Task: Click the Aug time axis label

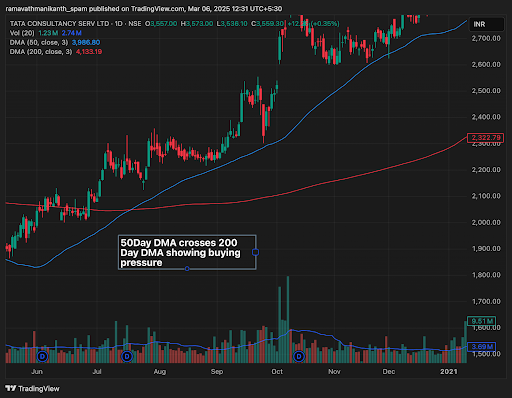Action: click(x=160, y=371)
